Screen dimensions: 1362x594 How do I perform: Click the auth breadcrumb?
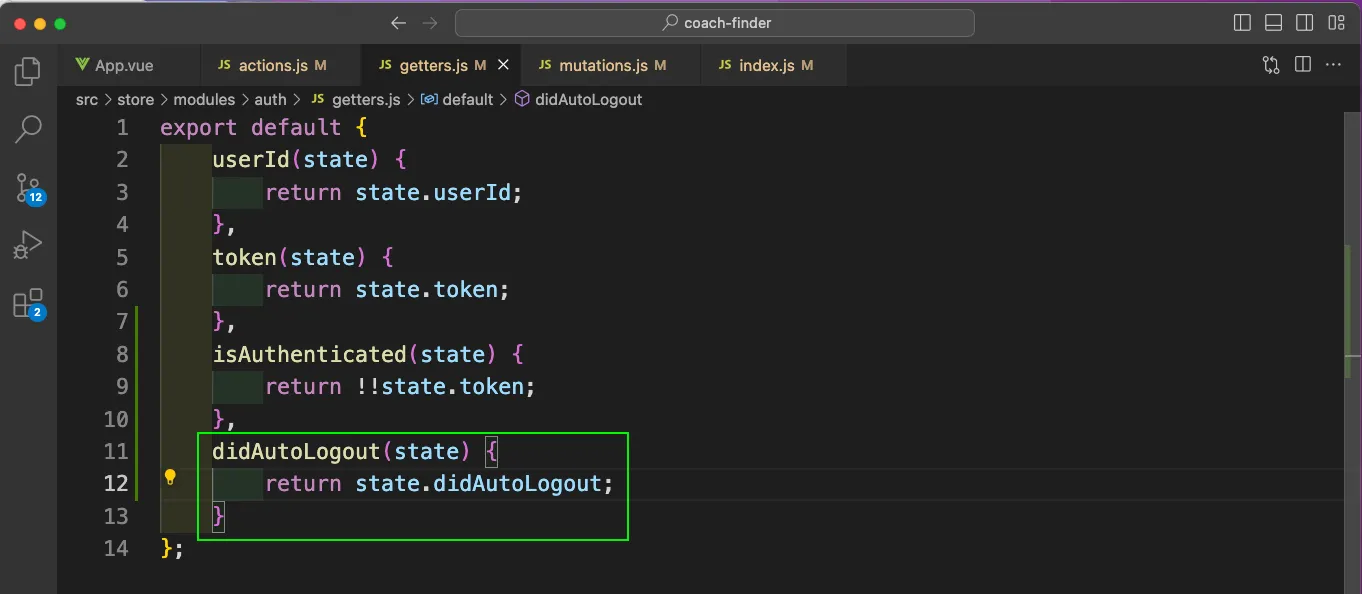[270, 100]
